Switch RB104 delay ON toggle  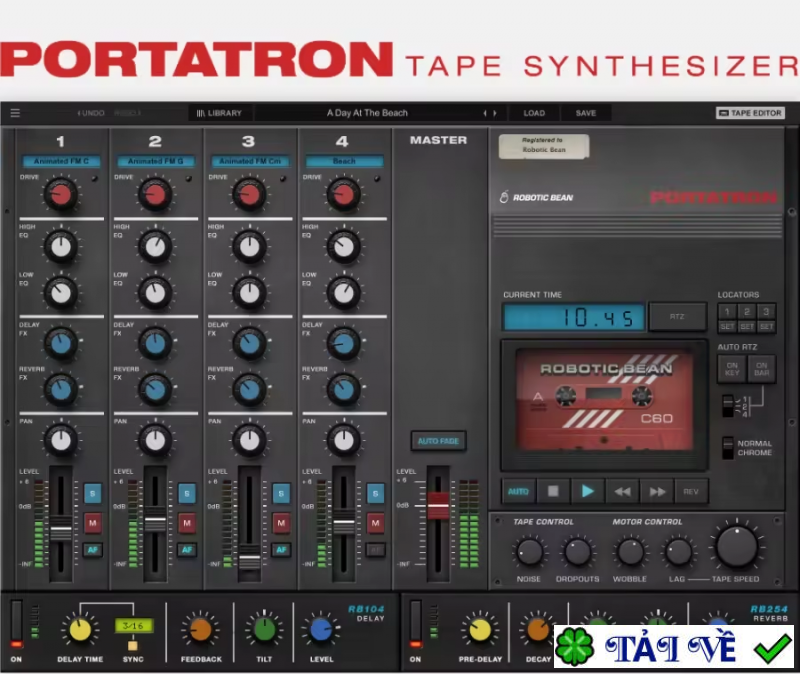click(16, 623)
